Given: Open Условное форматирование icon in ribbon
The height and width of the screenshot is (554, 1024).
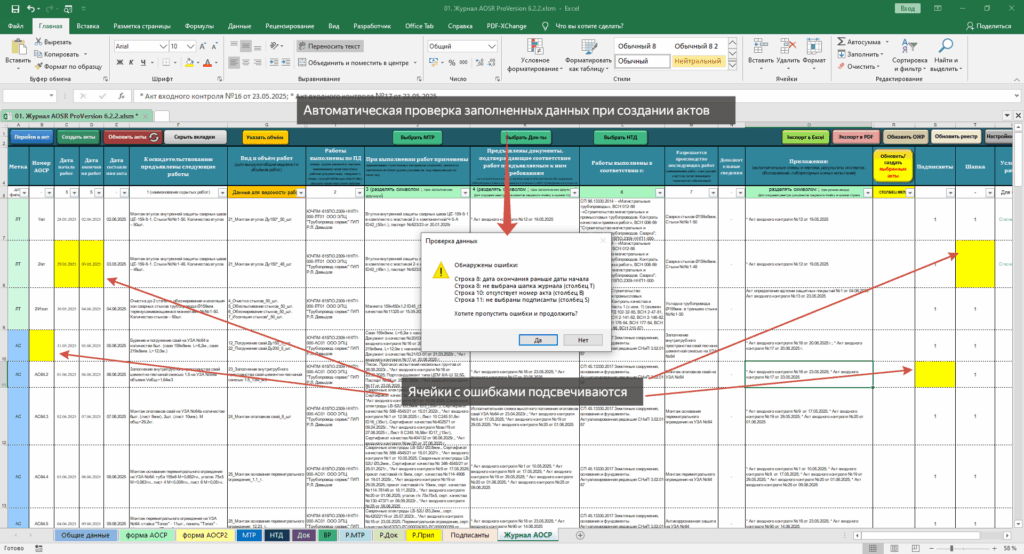Looking at the screenshot, I should pos(535,46).
